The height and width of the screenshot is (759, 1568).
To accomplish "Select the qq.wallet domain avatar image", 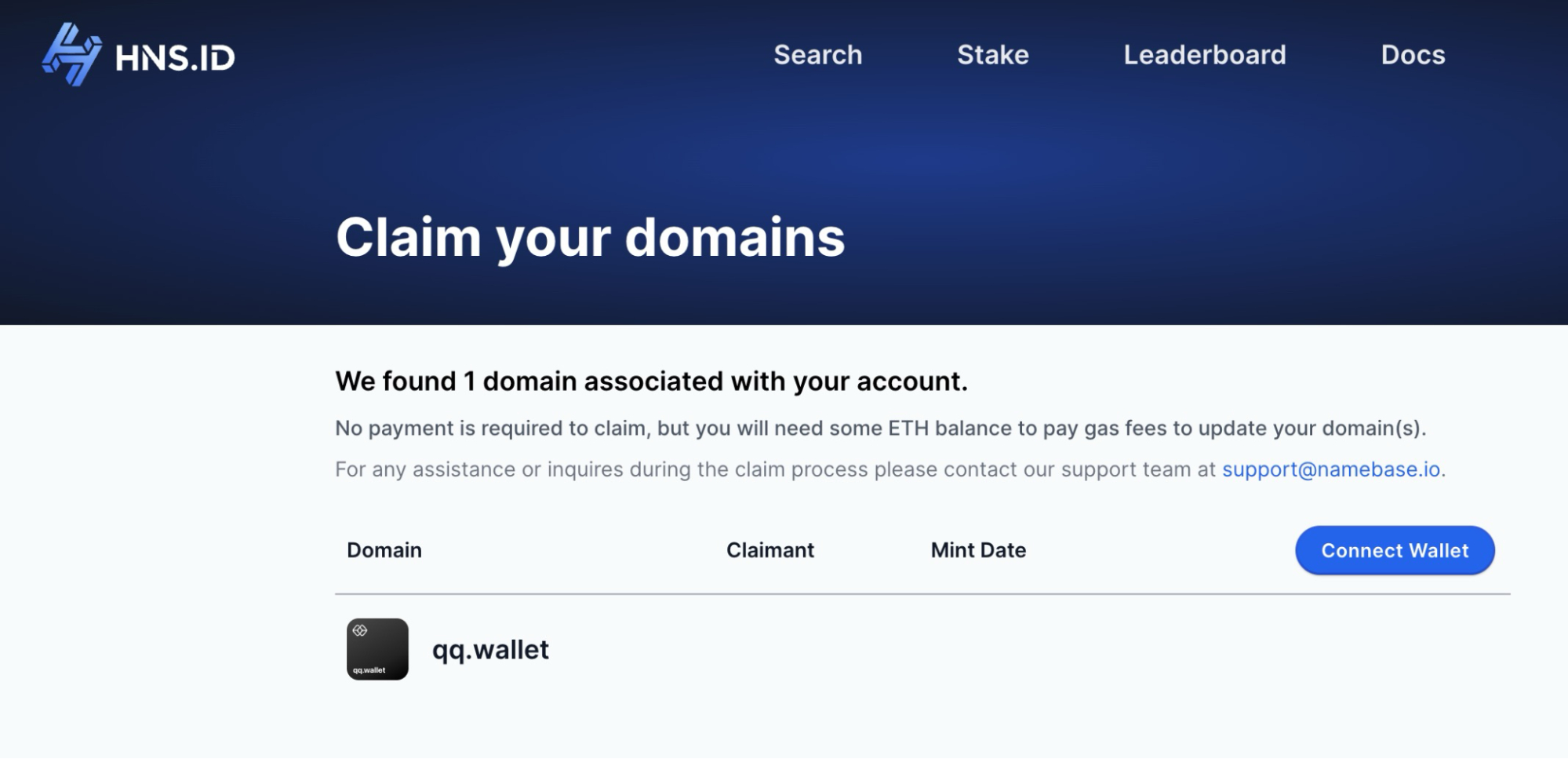I will [x=377, y=650].
